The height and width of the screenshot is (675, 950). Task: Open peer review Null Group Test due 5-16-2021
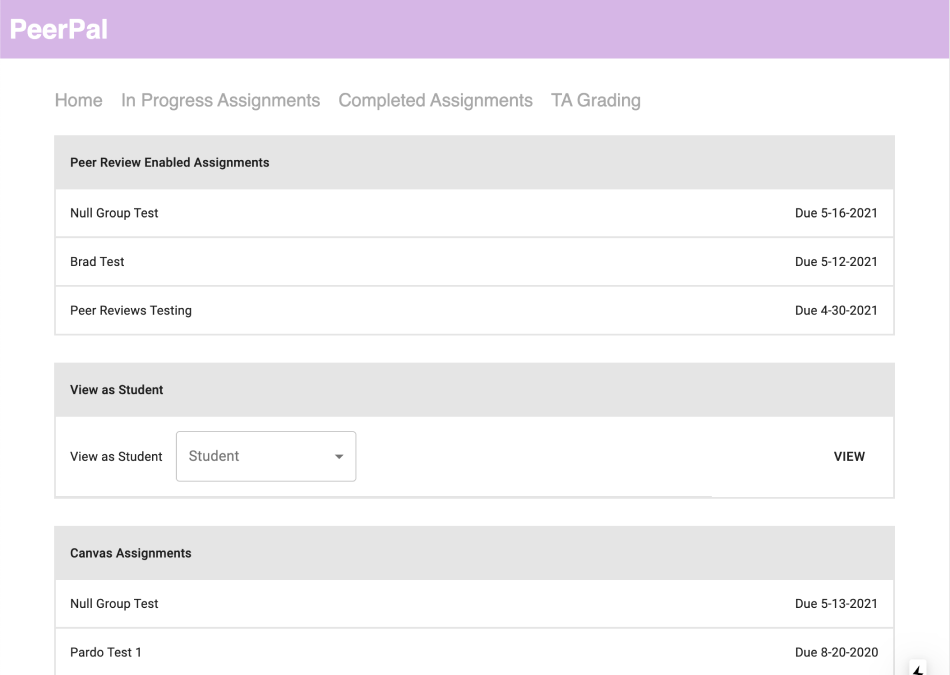pos(474,213)
